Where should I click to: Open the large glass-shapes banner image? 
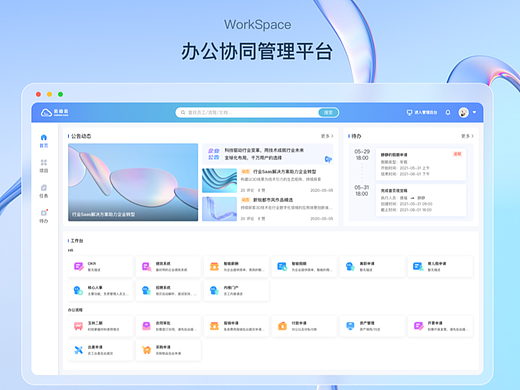[133, 182]
